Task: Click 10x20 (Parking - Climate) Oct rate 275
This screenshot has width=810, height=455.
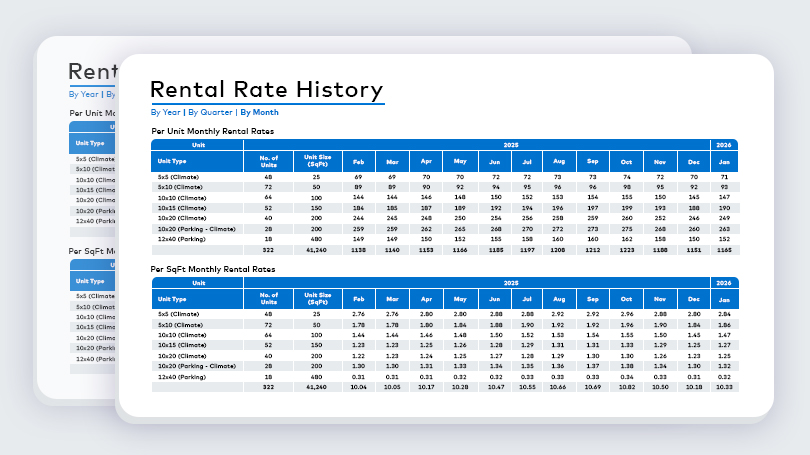Action: pyautogui.click(x=627, y=229)
